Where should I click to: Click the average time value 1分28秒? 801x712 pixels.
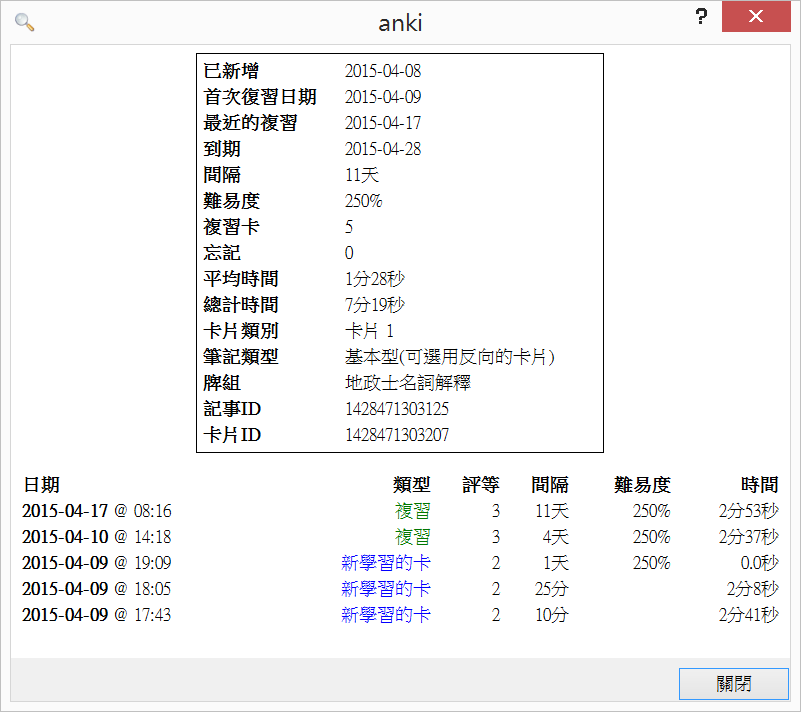(374, 279)
